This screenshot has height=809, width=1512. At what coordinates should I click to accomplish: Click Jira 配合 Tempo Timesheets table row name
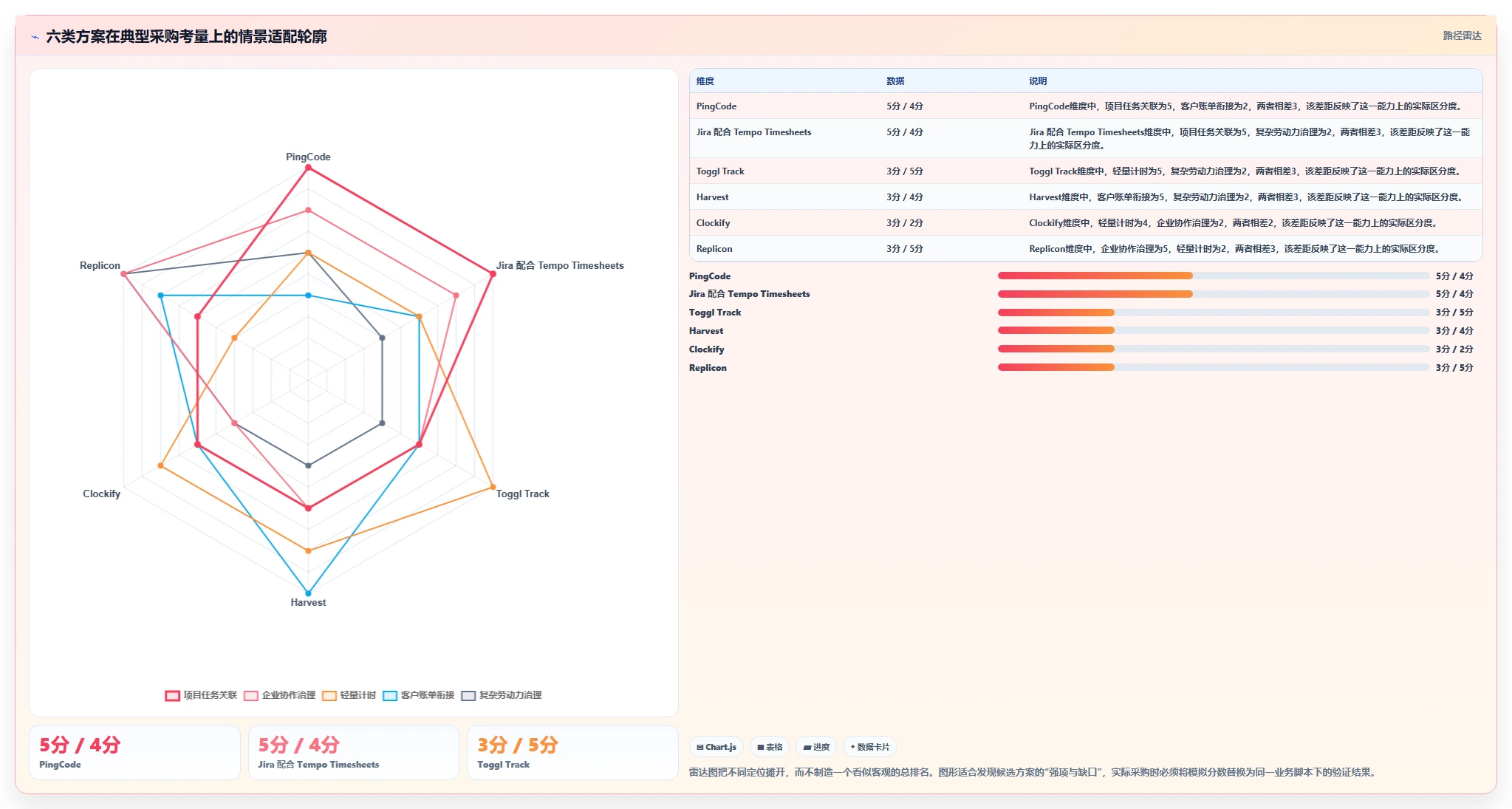coord(753,132)
